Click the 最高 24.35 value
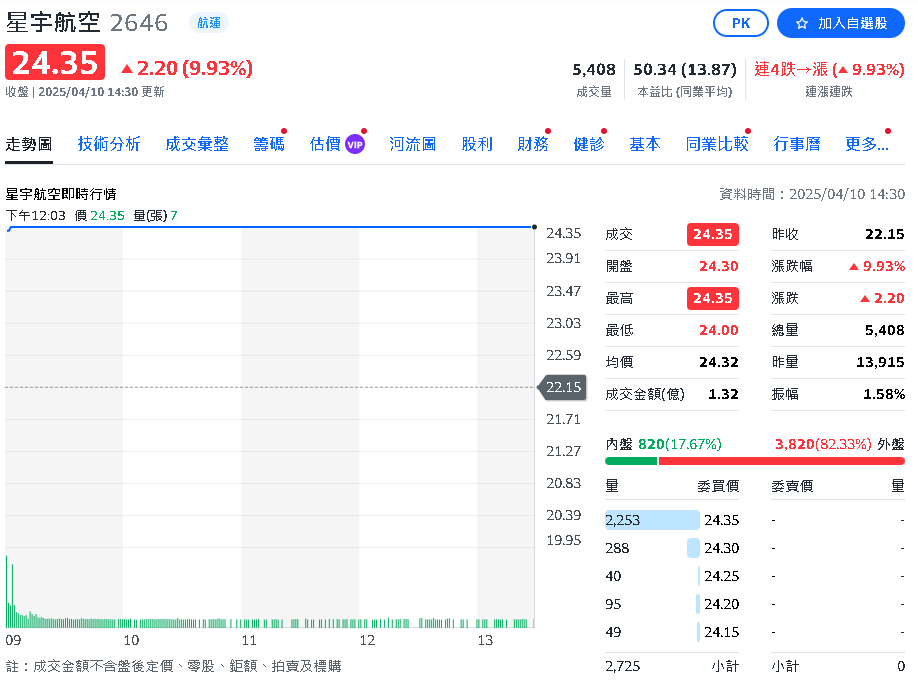Image resolution: width=918 pixels, height=687 pixels. [713, 298]
